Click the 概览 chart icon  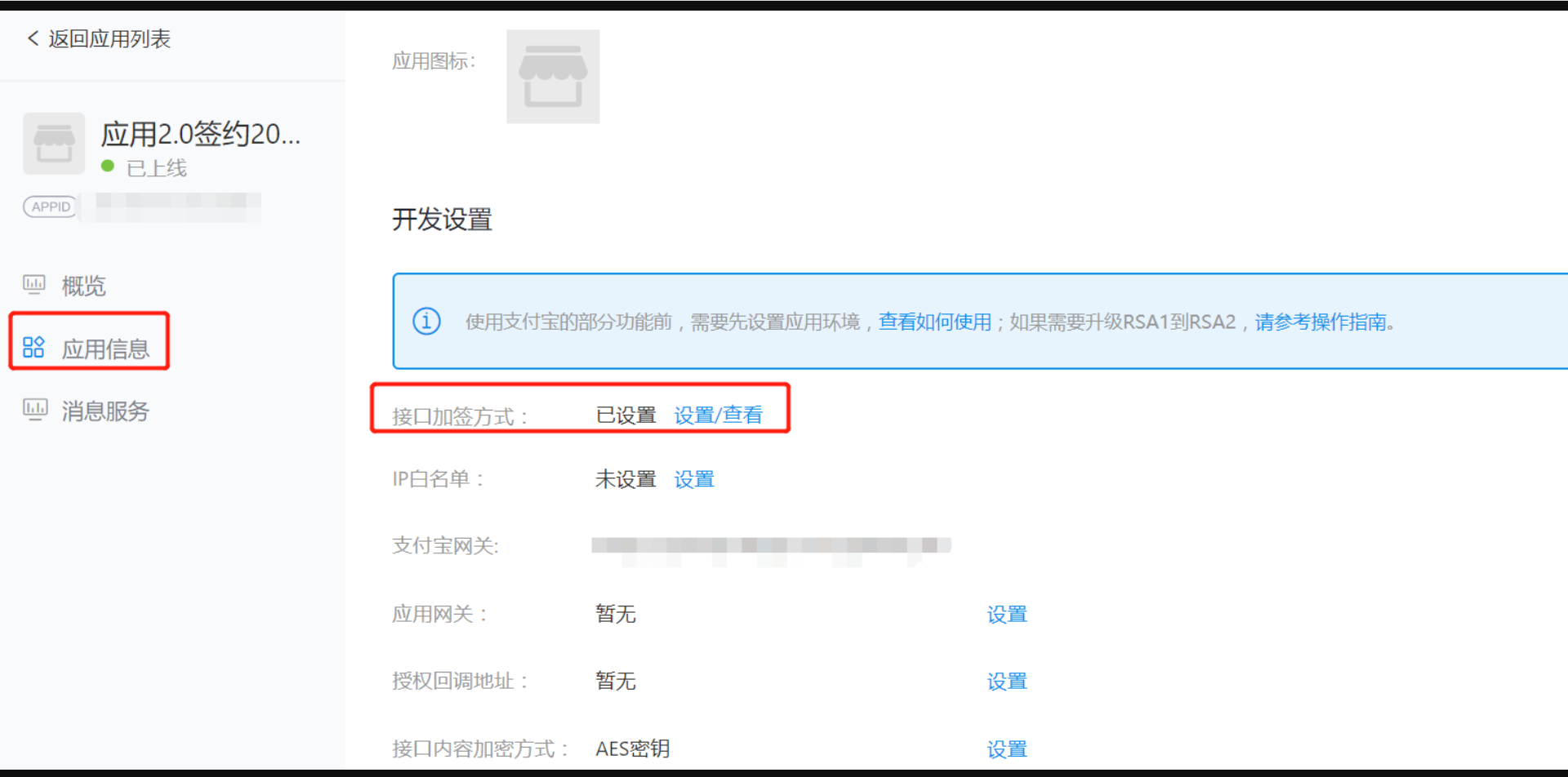pyautogui.click(x=34, y=285)
